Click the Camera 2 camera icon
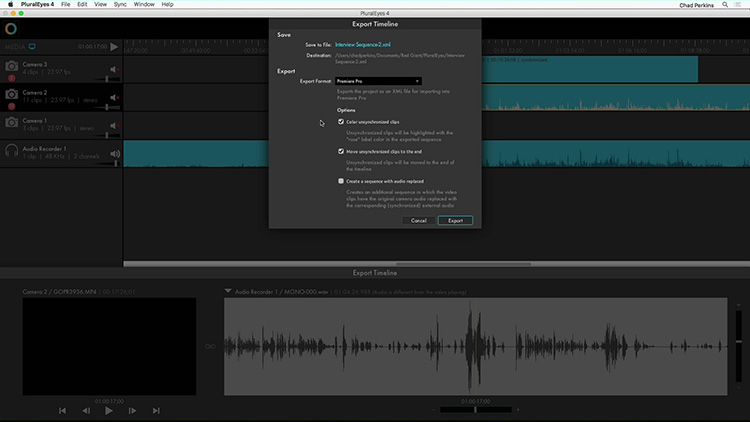The height and width of the screenshot is (422, 750). [x=11, y=94]
